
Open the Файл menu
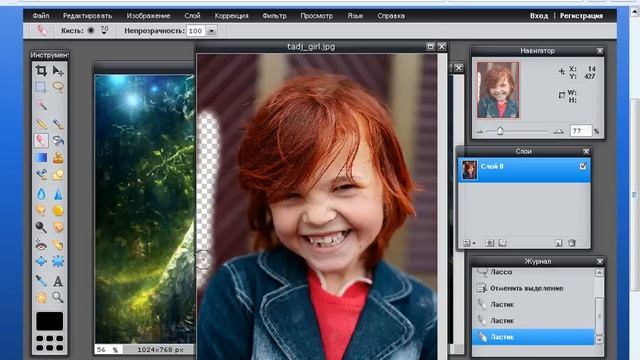coord(41,16)
